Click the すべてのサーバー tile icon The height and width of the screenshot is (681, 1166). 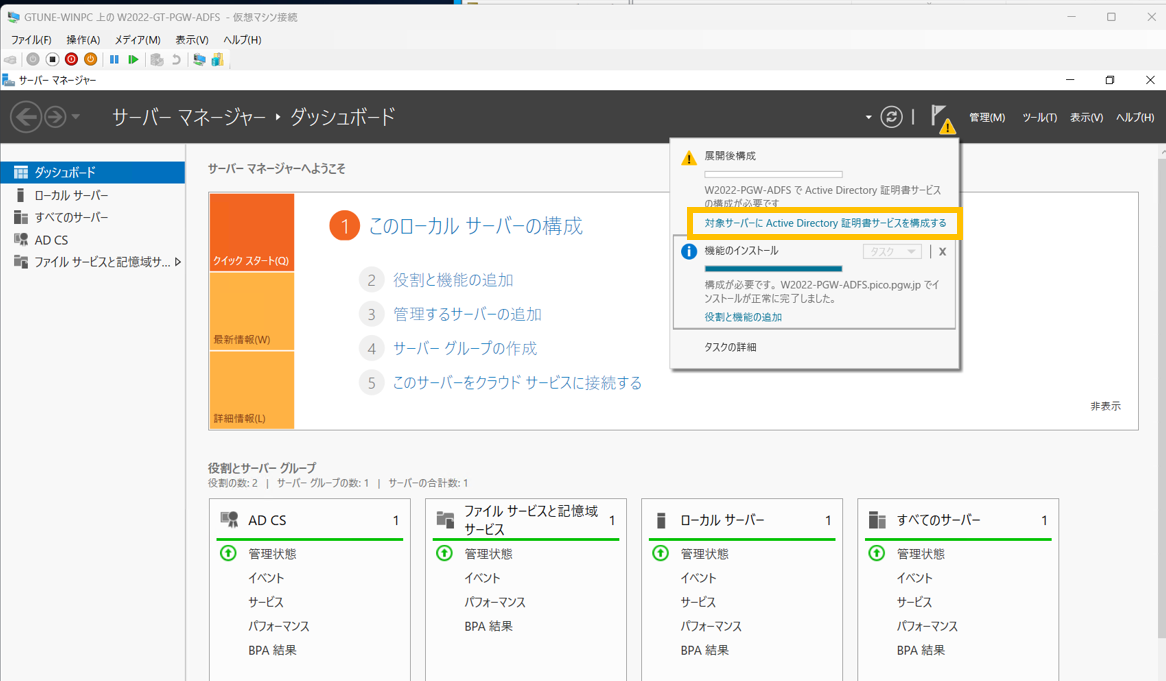click(x=877, y=520)
